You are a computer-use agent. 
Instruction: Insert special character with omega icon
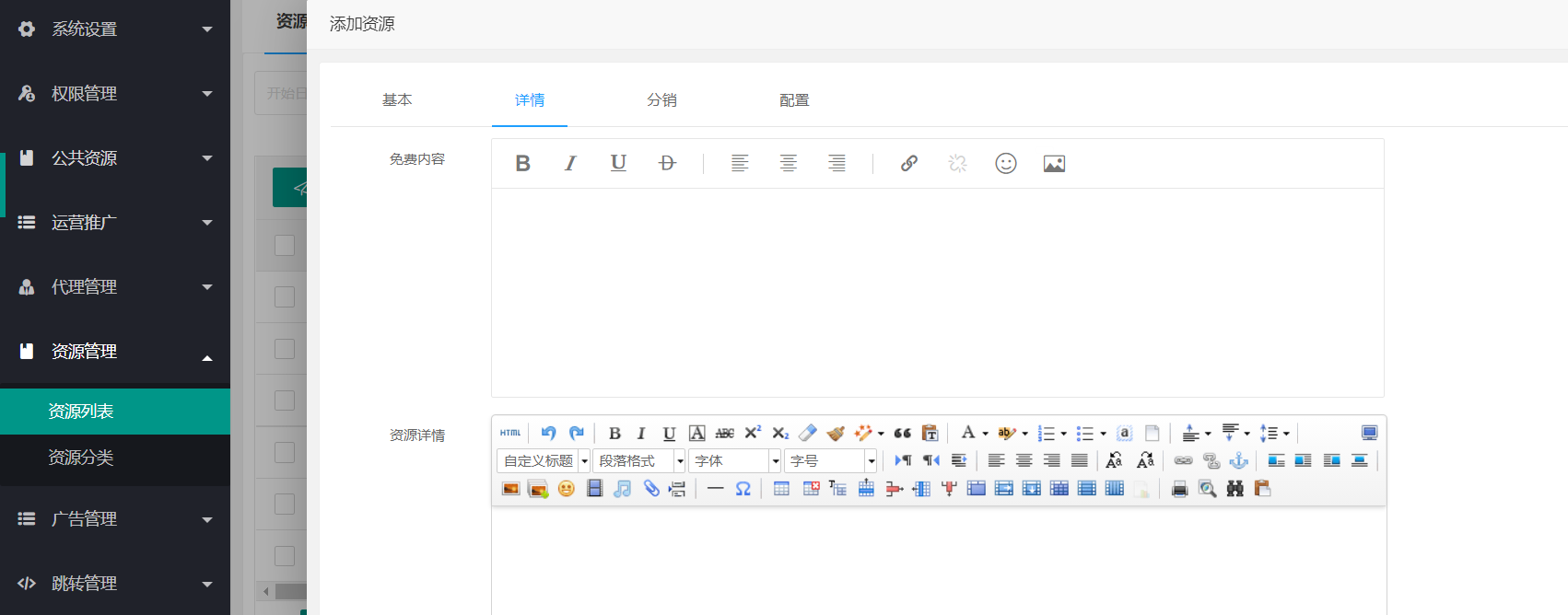(x=743, y=489)
